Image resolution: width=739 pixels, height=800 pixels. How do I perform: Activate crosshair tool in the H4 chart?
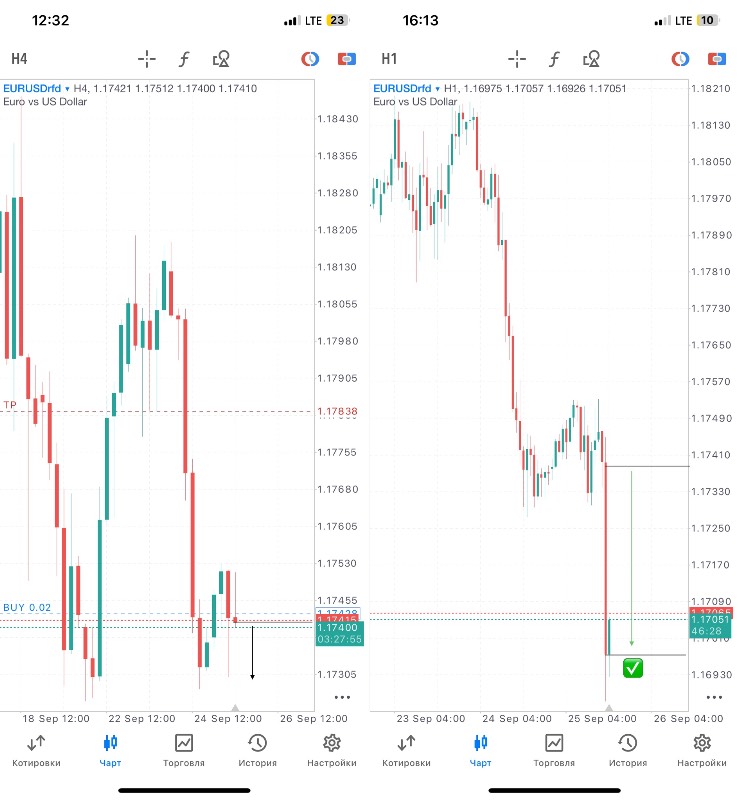click(147, 58)
